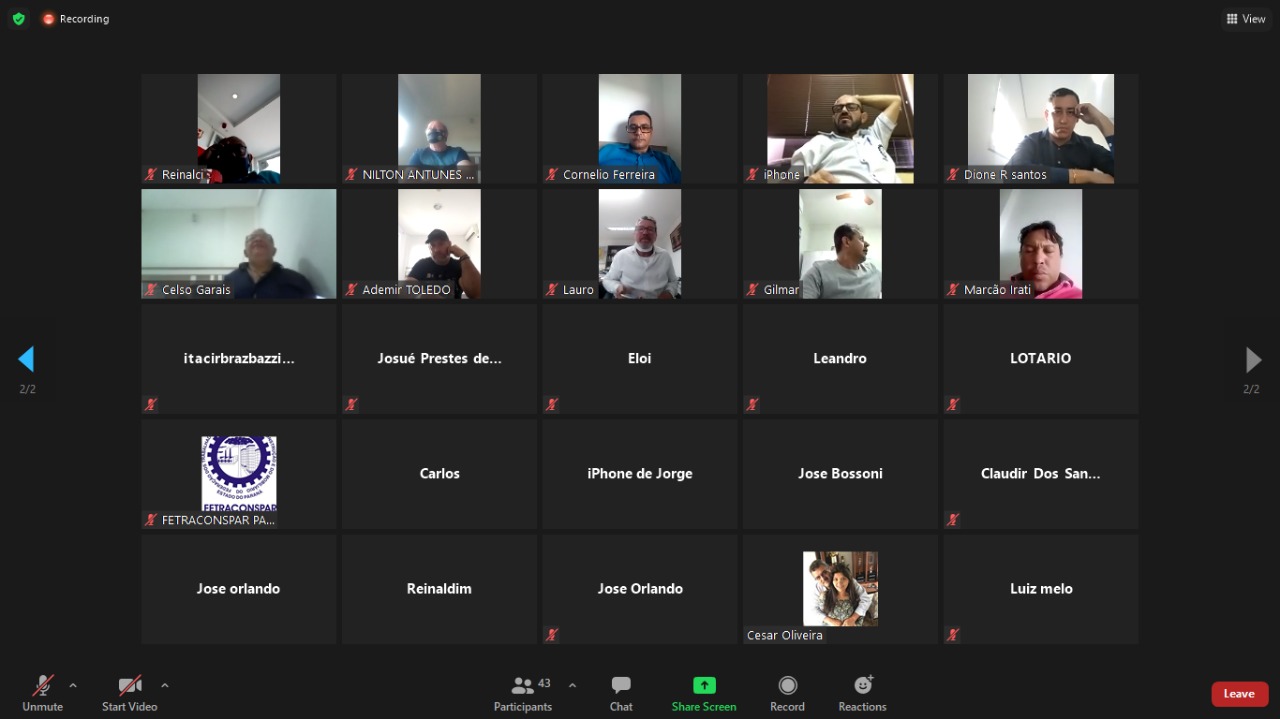This screenshot has height=719, width=1280.
Task: Click the green Share Screen icon
Action: (x=704, y=686)
